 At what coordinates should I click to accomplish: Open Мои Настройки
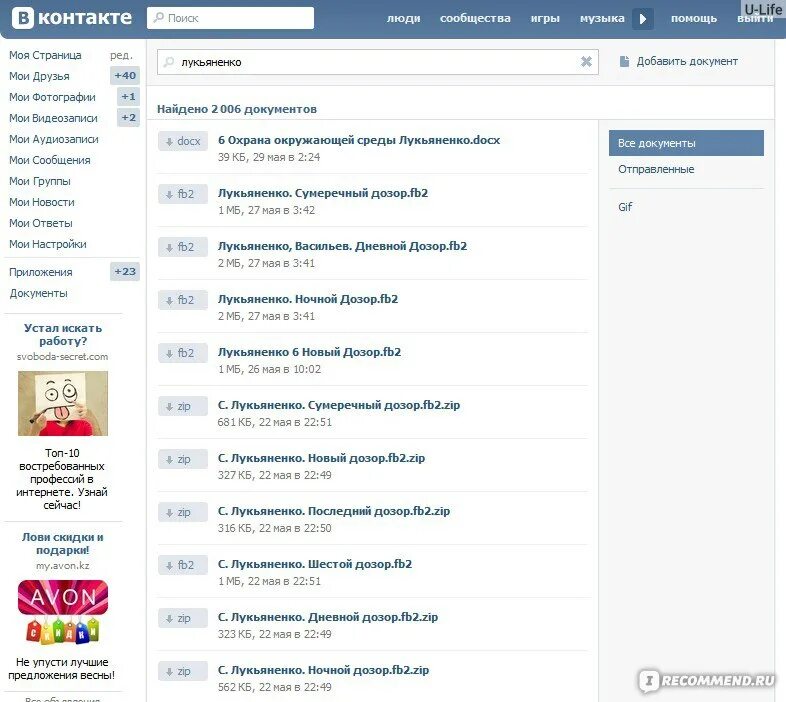[x=48, y=245]
